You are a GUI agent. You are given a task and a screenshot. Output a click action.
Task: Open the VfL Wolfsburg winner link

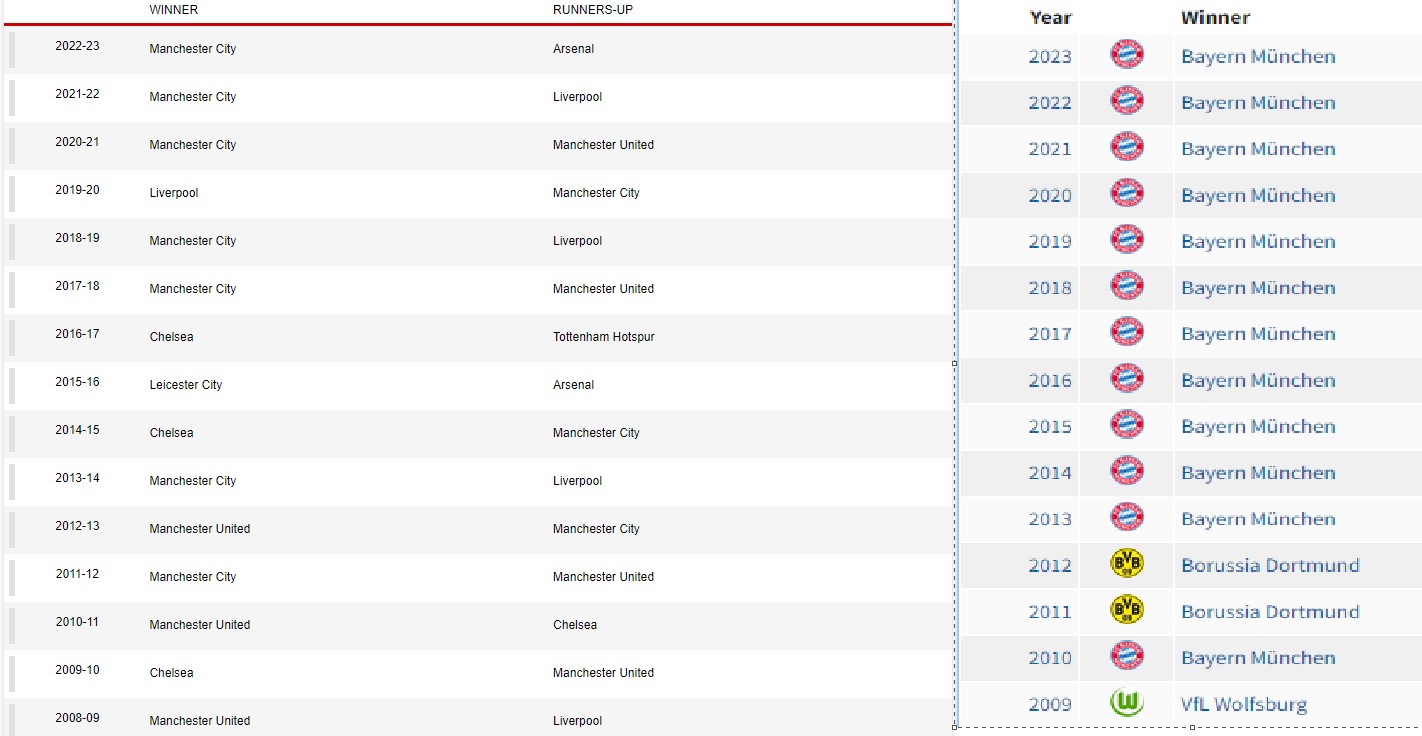click(x=1243, y=704)
